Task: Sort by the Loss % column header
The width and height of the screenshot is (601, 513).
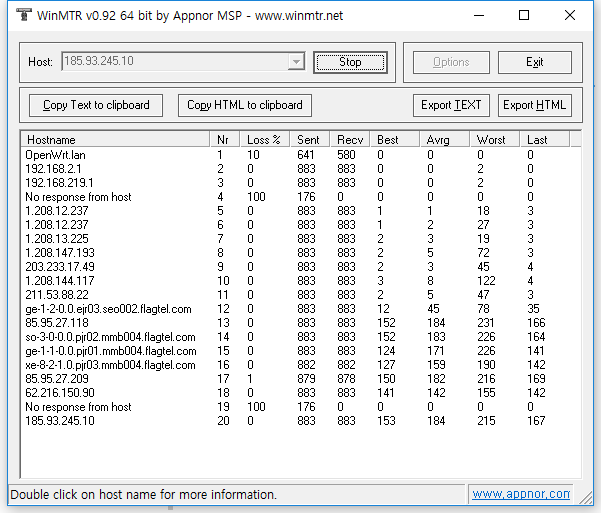Action: tap(266, 139)
